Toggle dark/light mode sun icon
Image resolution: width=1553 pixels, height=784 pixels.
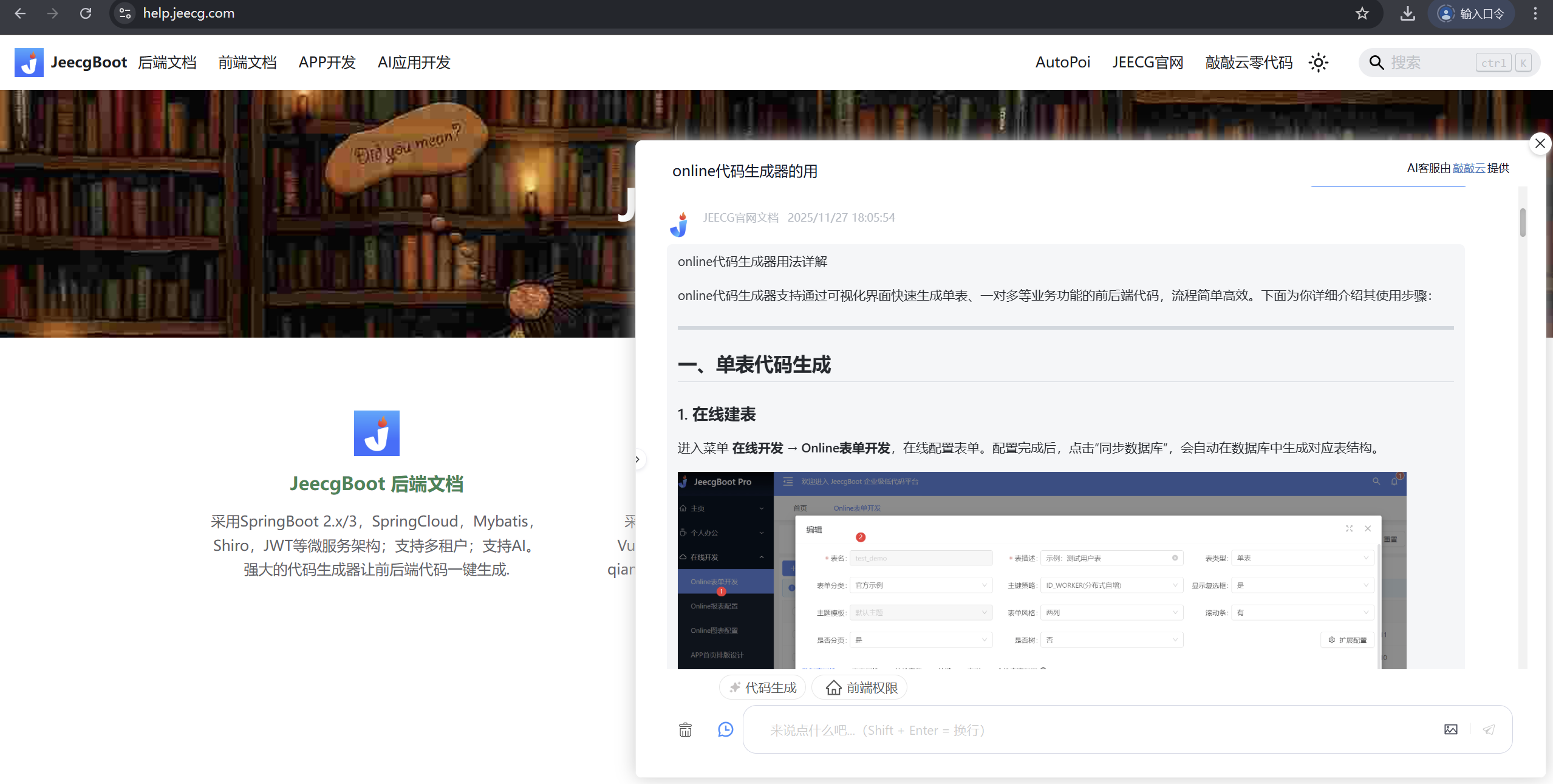tap(1318, 63)
